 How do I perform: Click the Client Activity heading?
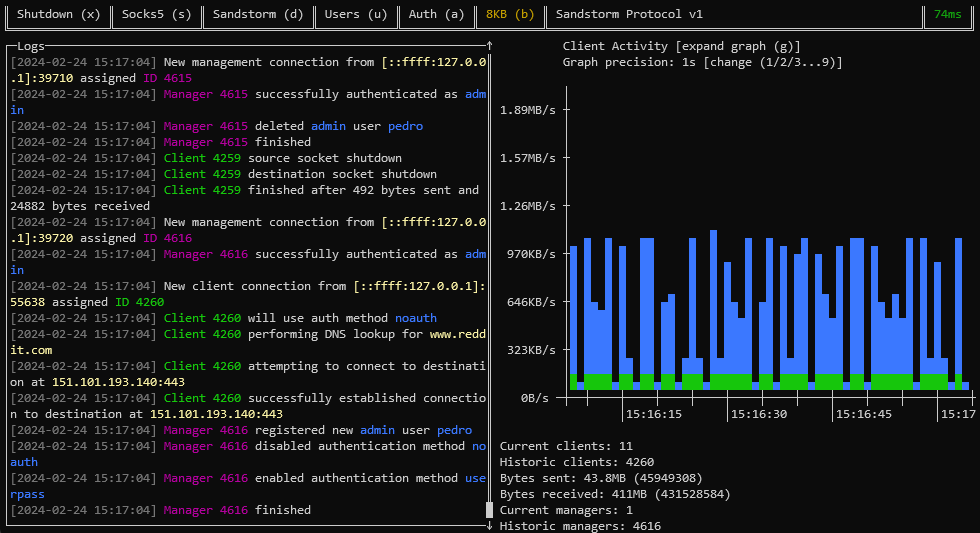click(615, 46)
